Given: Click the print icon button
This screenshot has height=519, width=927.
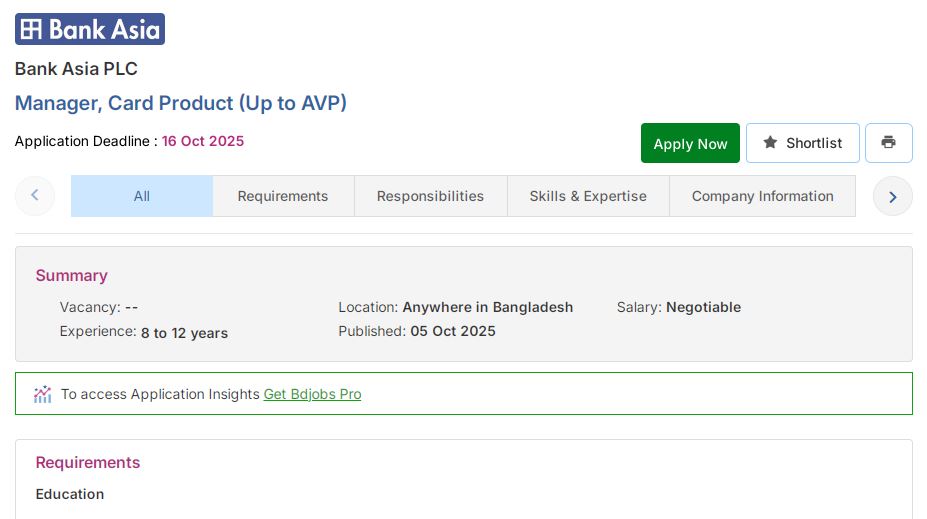Looking at the screenshot, I should pos(888,143).
